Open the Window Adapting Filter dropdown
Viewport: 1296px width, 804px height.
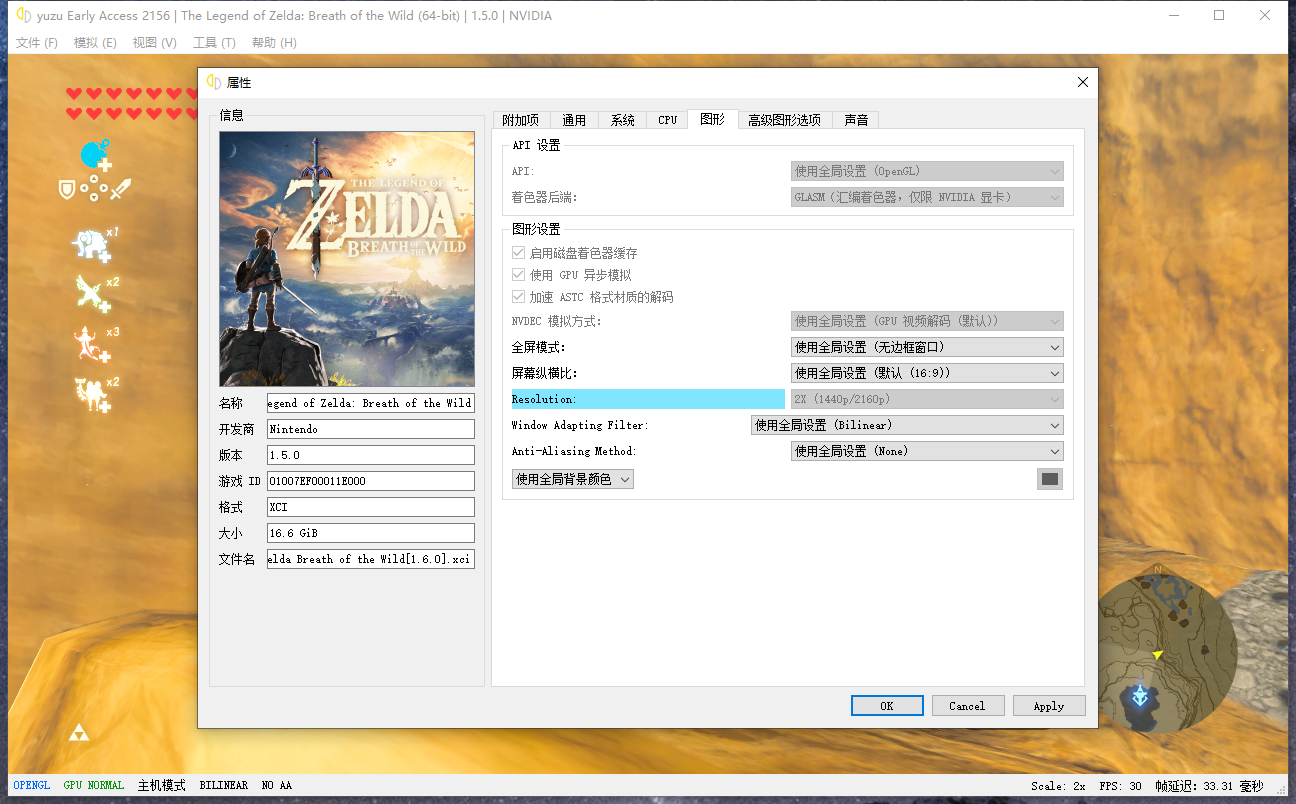(x=907, y=425)
